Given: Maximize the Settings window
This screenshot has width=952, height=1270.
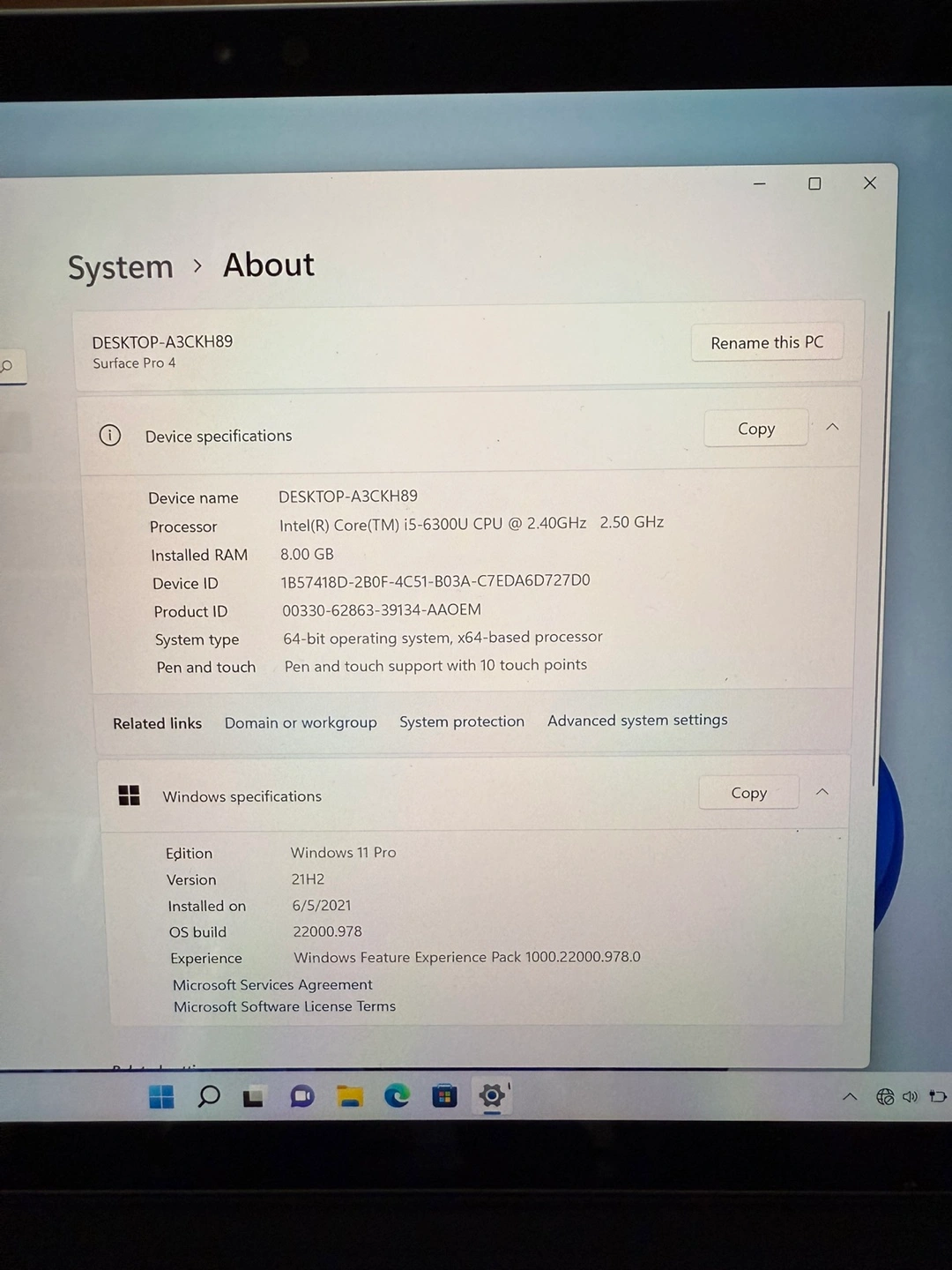Looking at the screenshot, I should tap(814, 183).
